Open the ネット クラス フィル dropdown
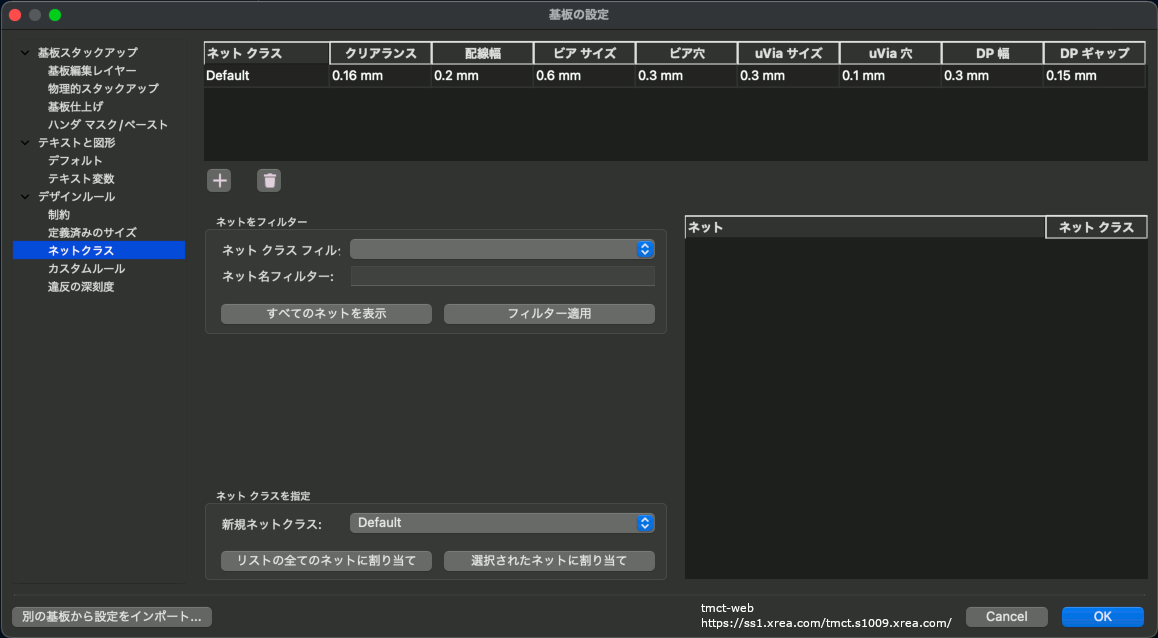The image size is (1158, 638). tap(502, 250)
